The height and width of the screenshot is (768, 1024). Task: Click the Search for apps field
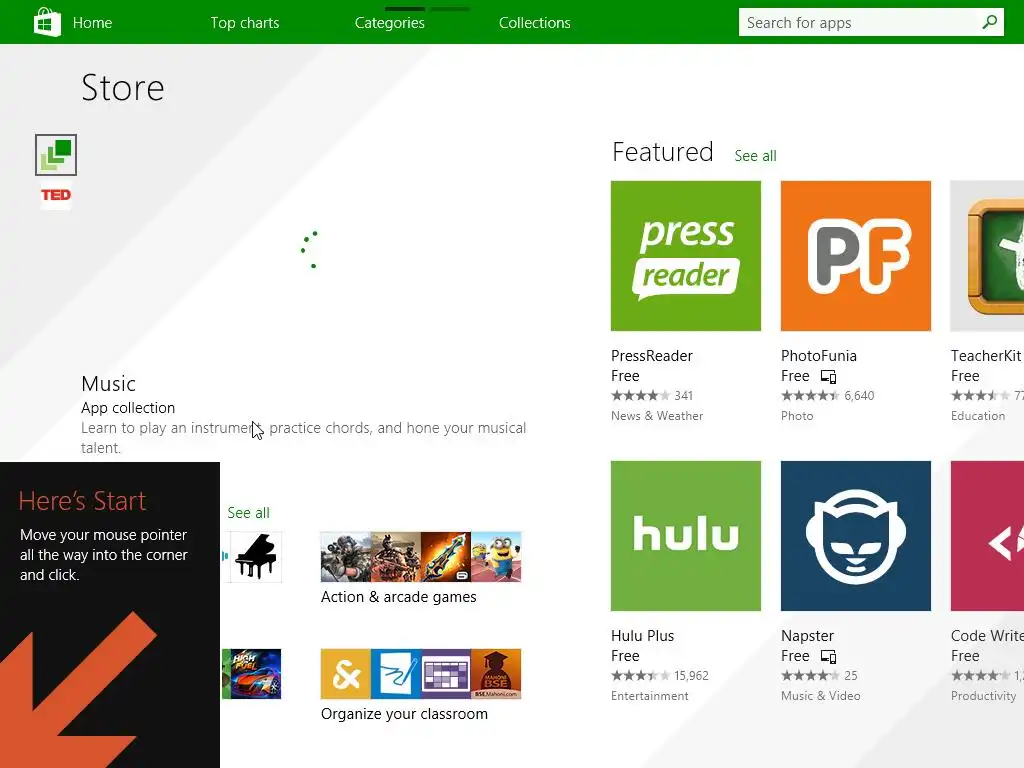(x=860, y=22)
